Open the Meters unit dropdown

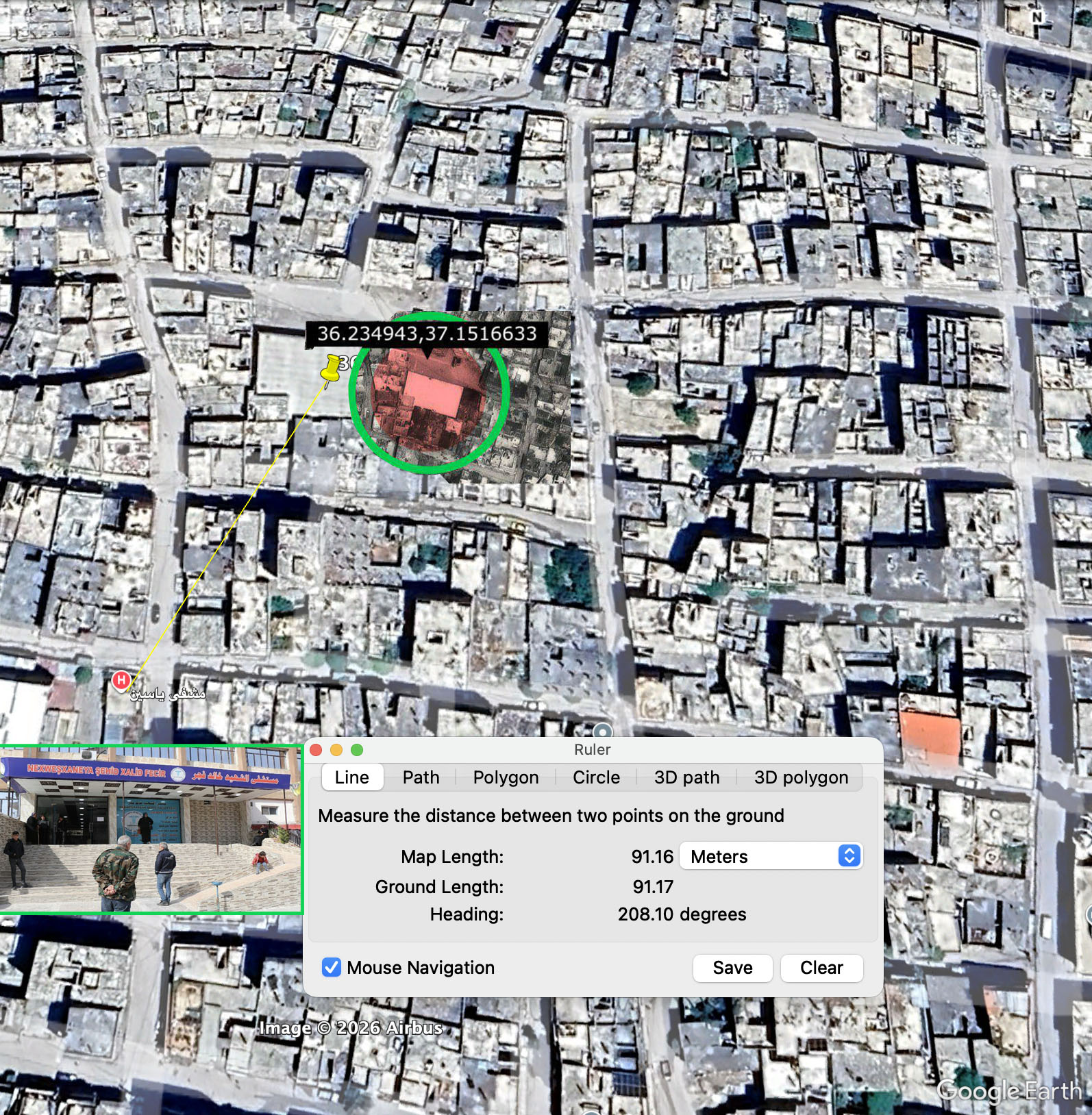click(x=771, y=856)
